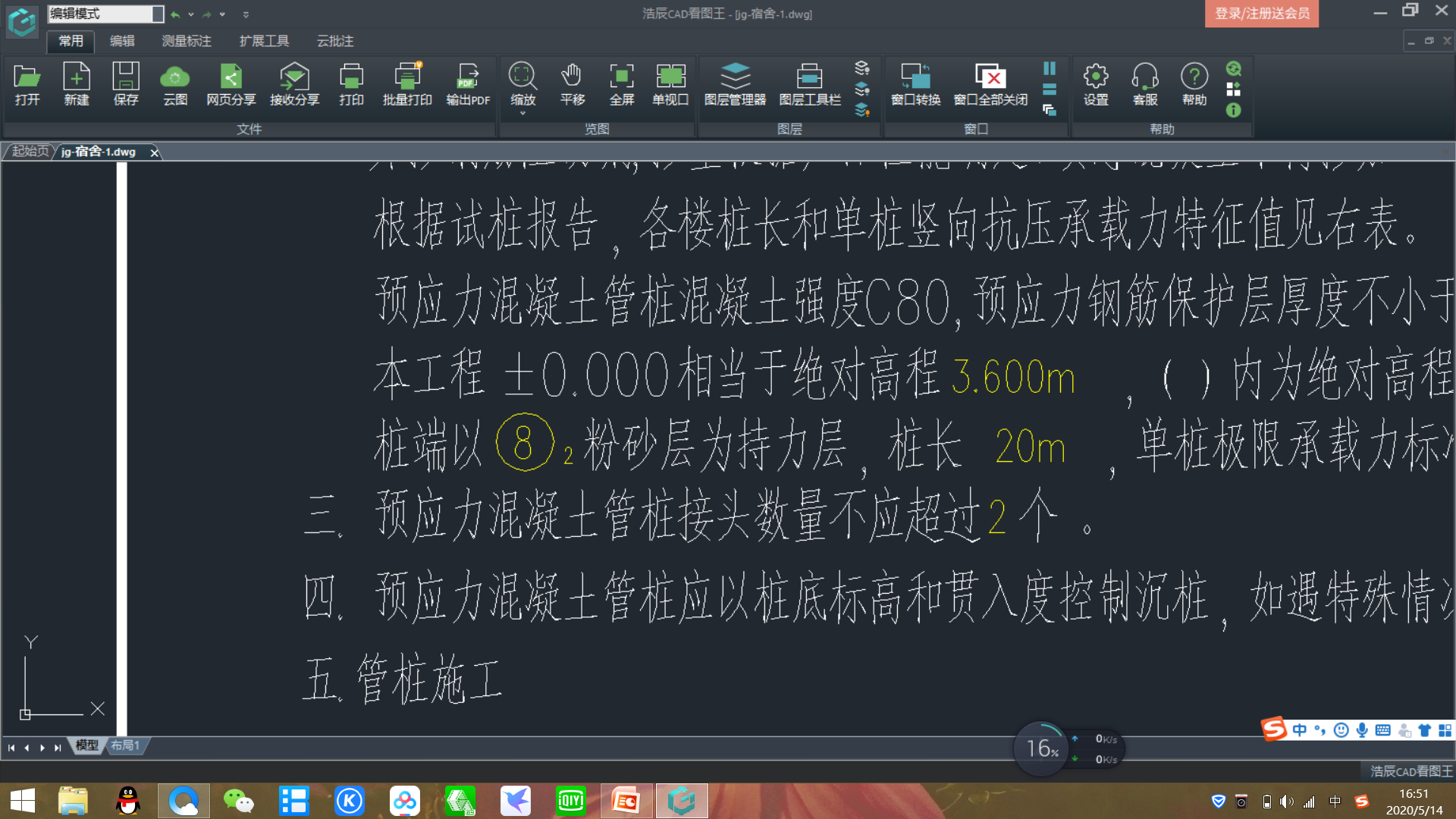Toggle Sogou 中 Chinese input mode
Image resolution: width=1456 pixels, height=819 pixels.
click(x=1300, y=730)
